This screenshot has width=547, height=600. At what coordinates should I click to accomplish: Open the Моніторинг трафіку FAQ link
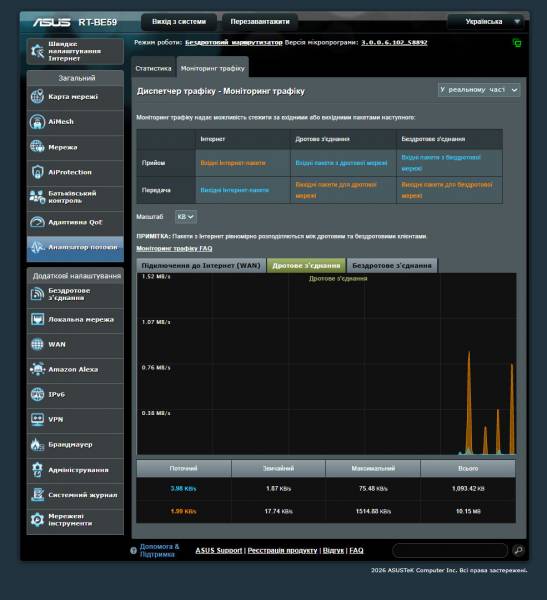(x=174, y=248)
